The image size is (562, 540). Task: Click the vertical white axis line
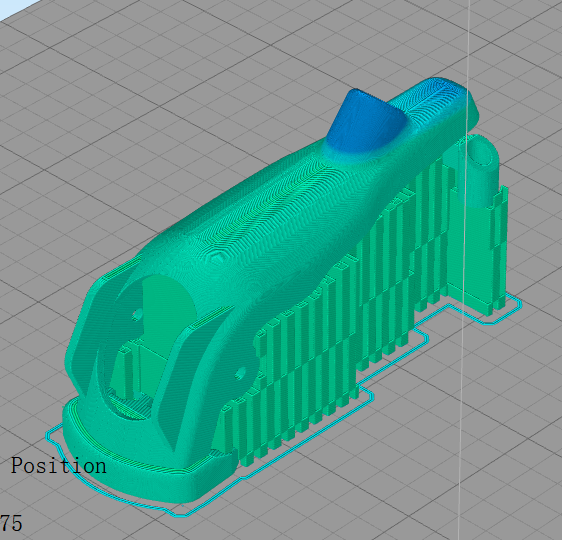pyautogui.click(x=464, y=269)
